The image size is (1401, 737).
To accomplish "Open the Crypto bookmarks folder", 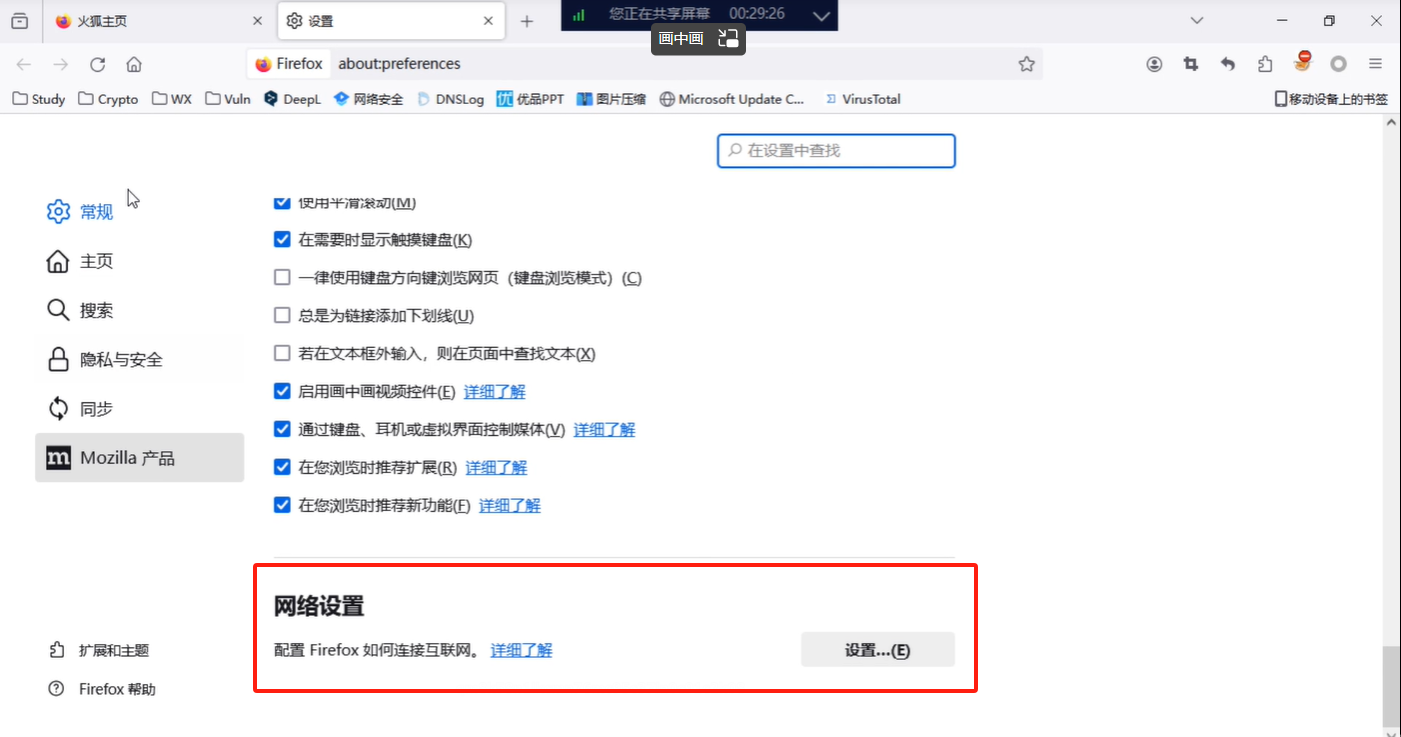I will tap(108, 99).
